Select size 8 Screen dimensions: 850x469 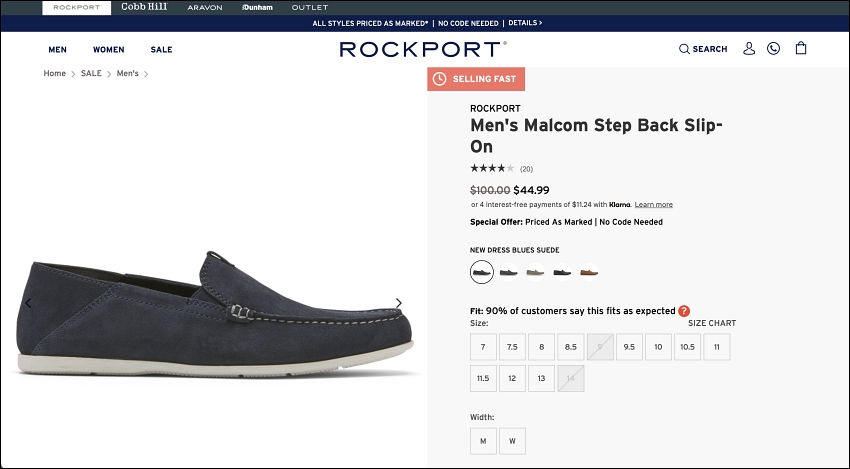[542, 347]
